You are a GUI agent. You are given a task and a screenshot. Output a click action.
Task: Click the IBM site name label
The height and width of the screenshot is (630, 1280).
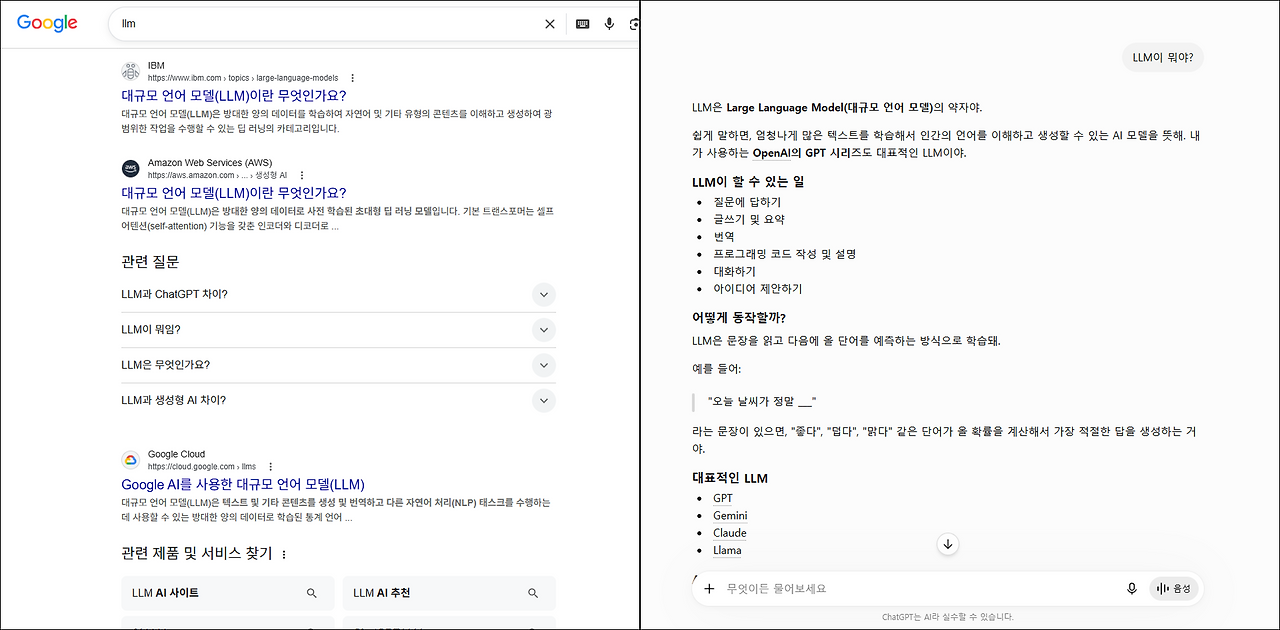coord(156,66)
